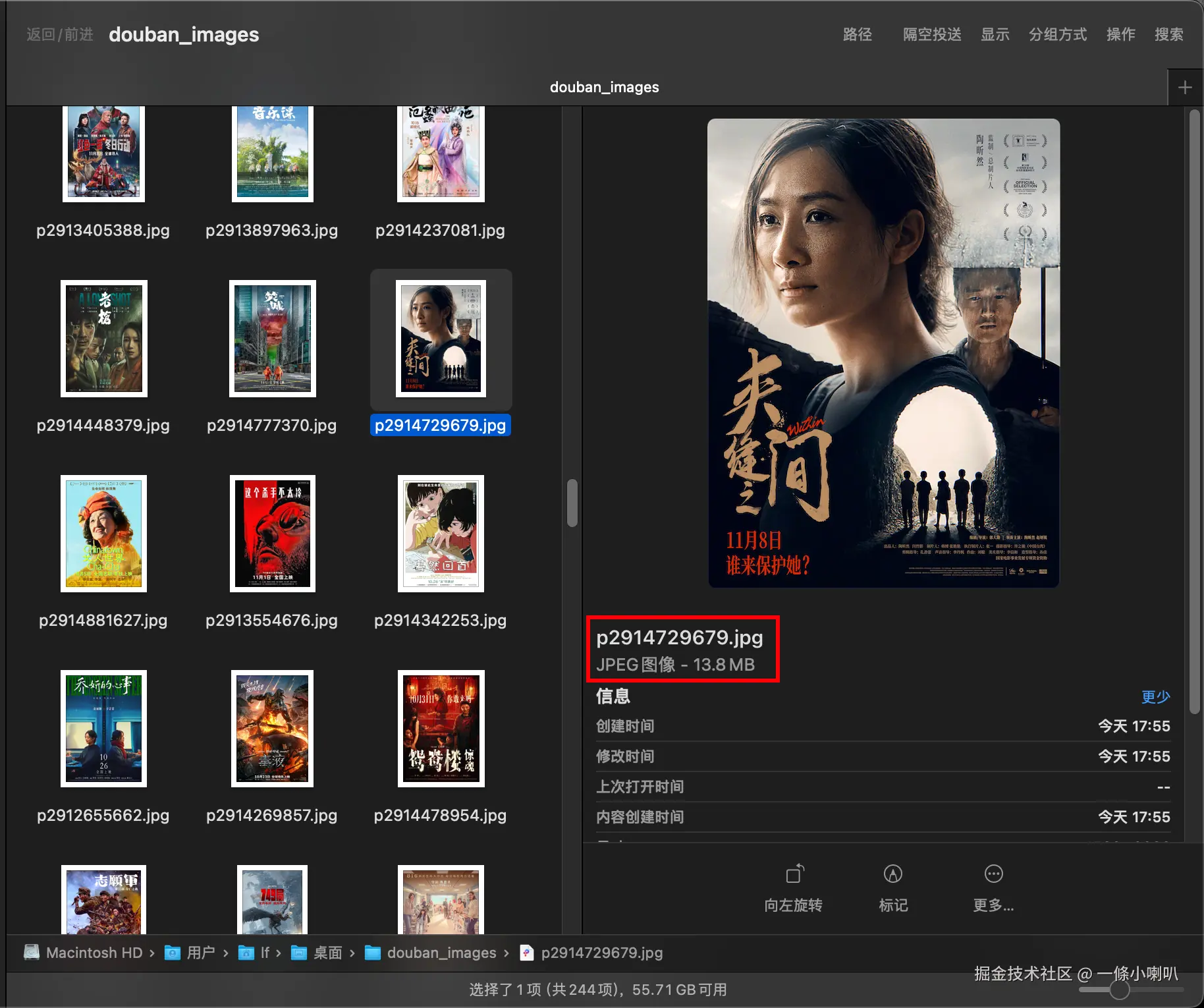Select thumbnail above p2914342253.jpg
1204x1008 pixels.
pos(441,534)
